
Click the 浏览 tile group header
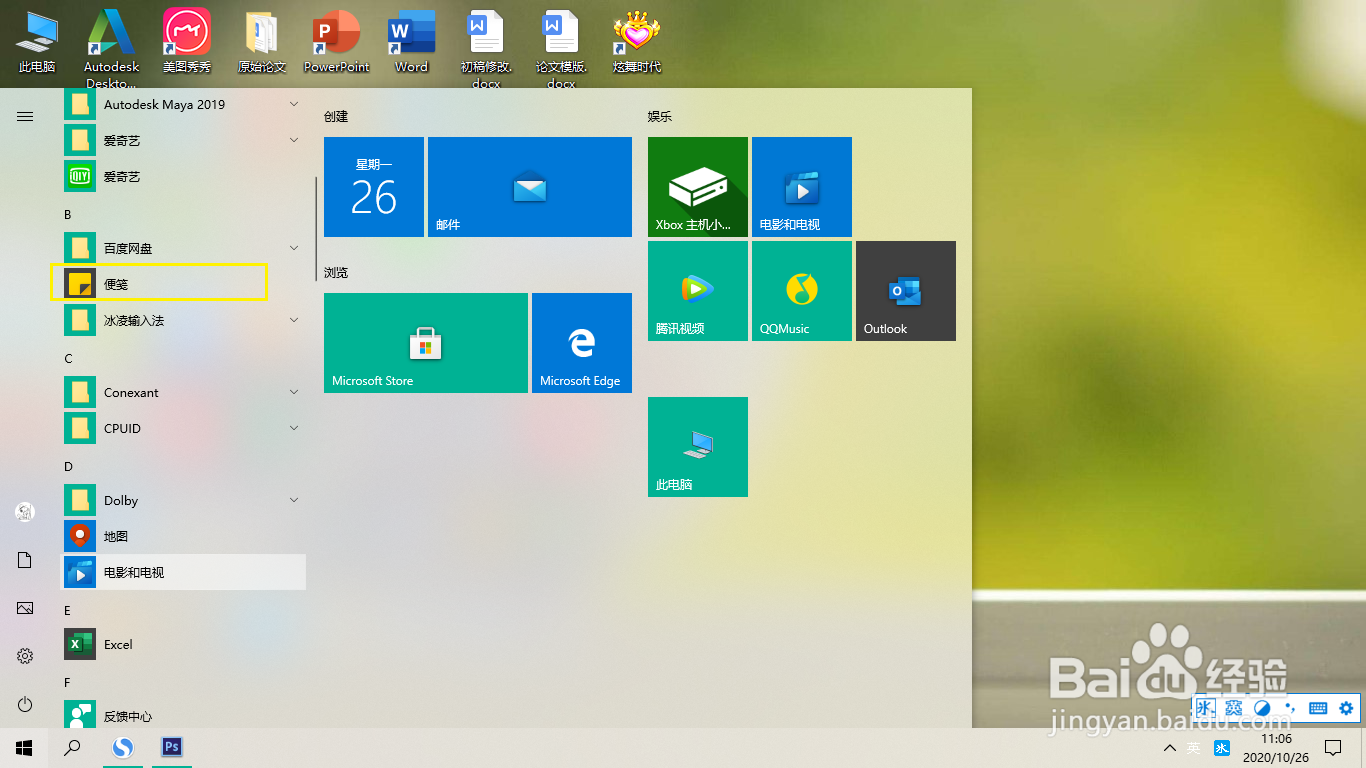[336, 272]
